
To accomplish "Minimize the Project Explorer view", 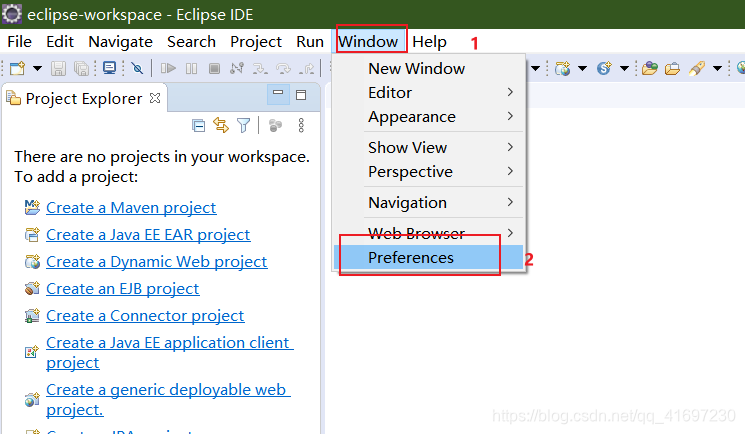I will [278, 94].
